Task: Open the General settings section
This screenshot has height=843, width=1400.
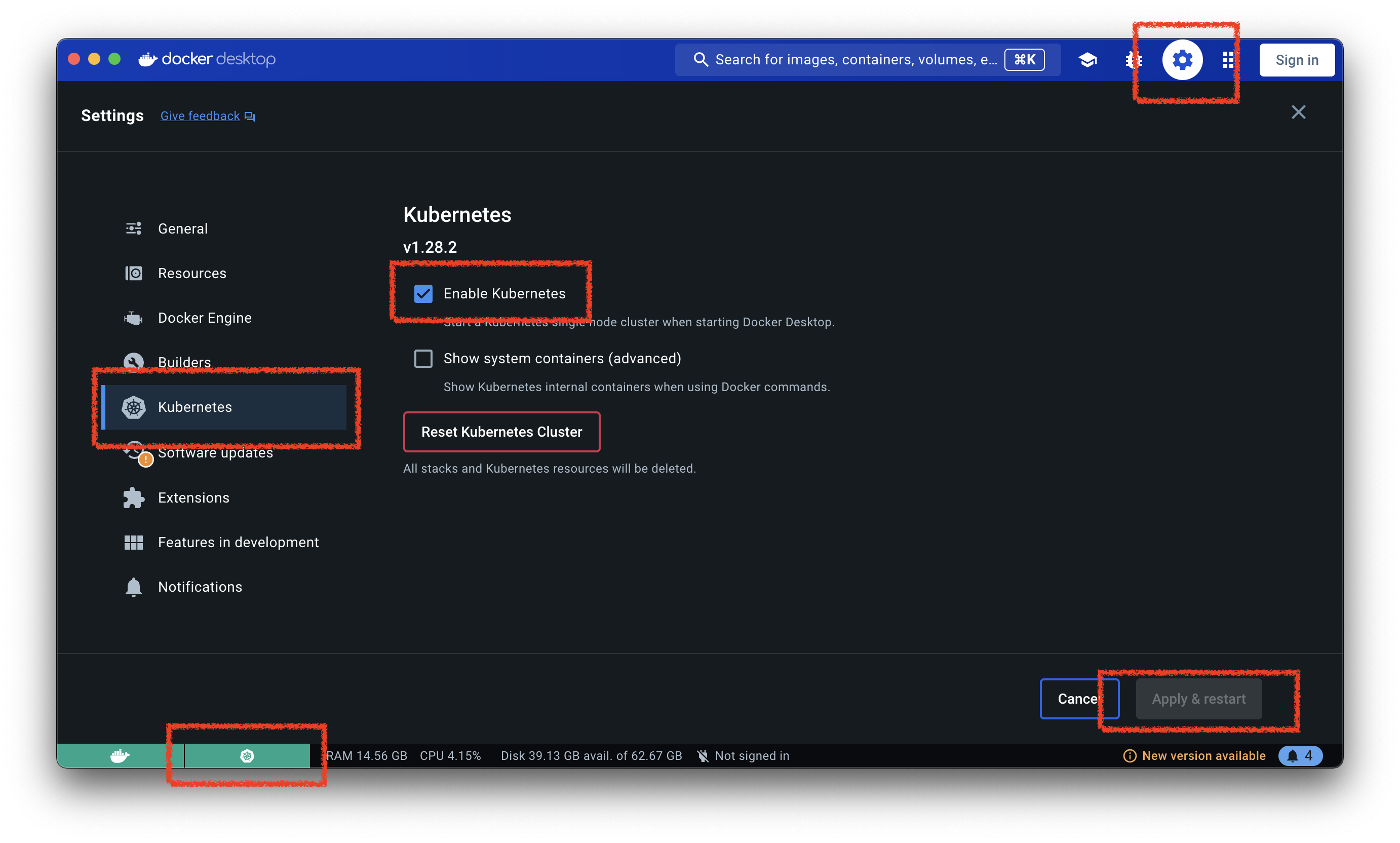Action: (x=224, y=228)
